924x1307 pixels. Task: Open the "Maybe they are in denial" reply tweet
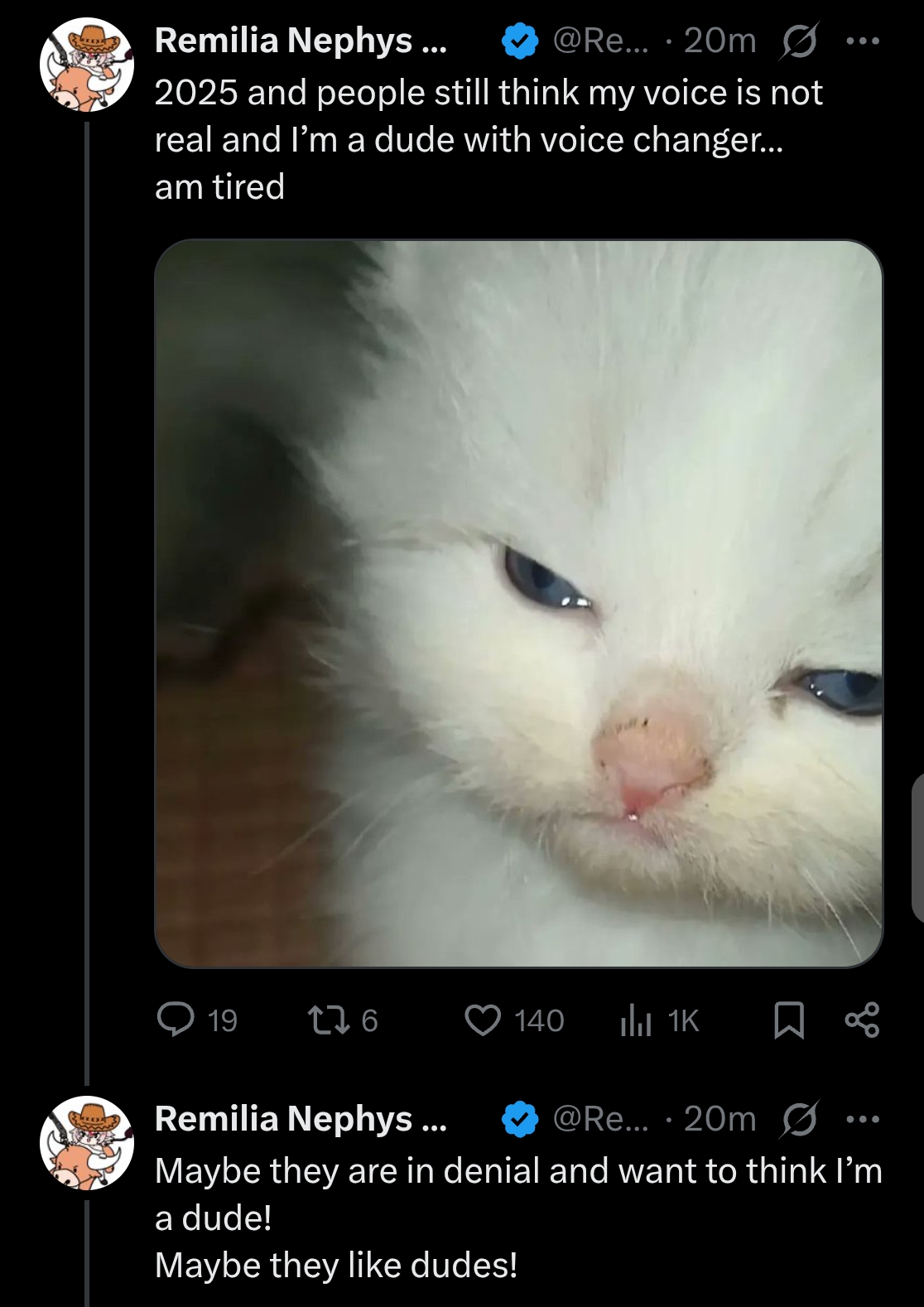pyautogui.click(x=518, y=1218)
